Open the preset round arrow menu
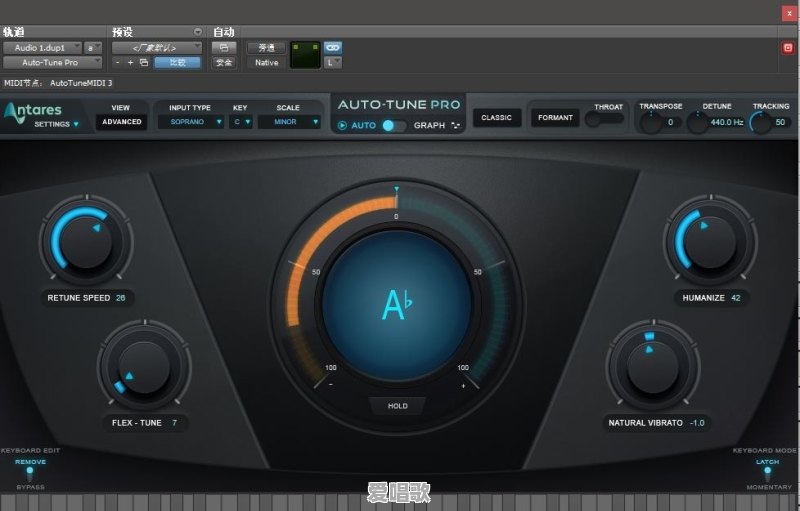Image resolution: width=800 pixels, height=511 pixels. click(198, 32)
